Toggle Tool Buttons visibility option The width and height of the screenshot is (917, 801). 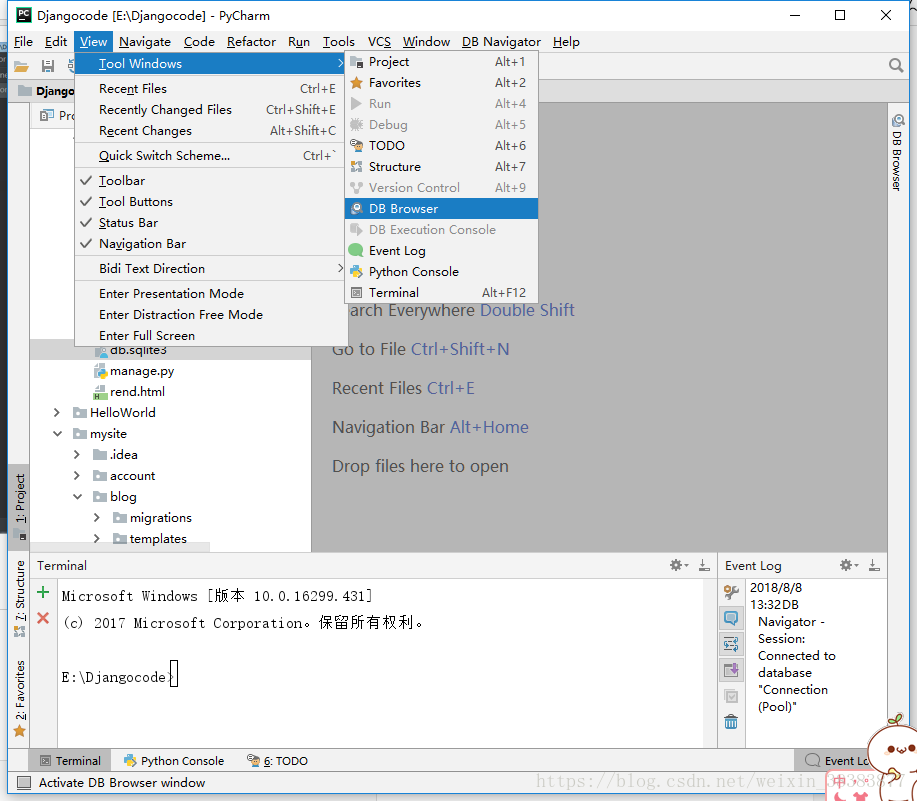click(x=211, y=202)
